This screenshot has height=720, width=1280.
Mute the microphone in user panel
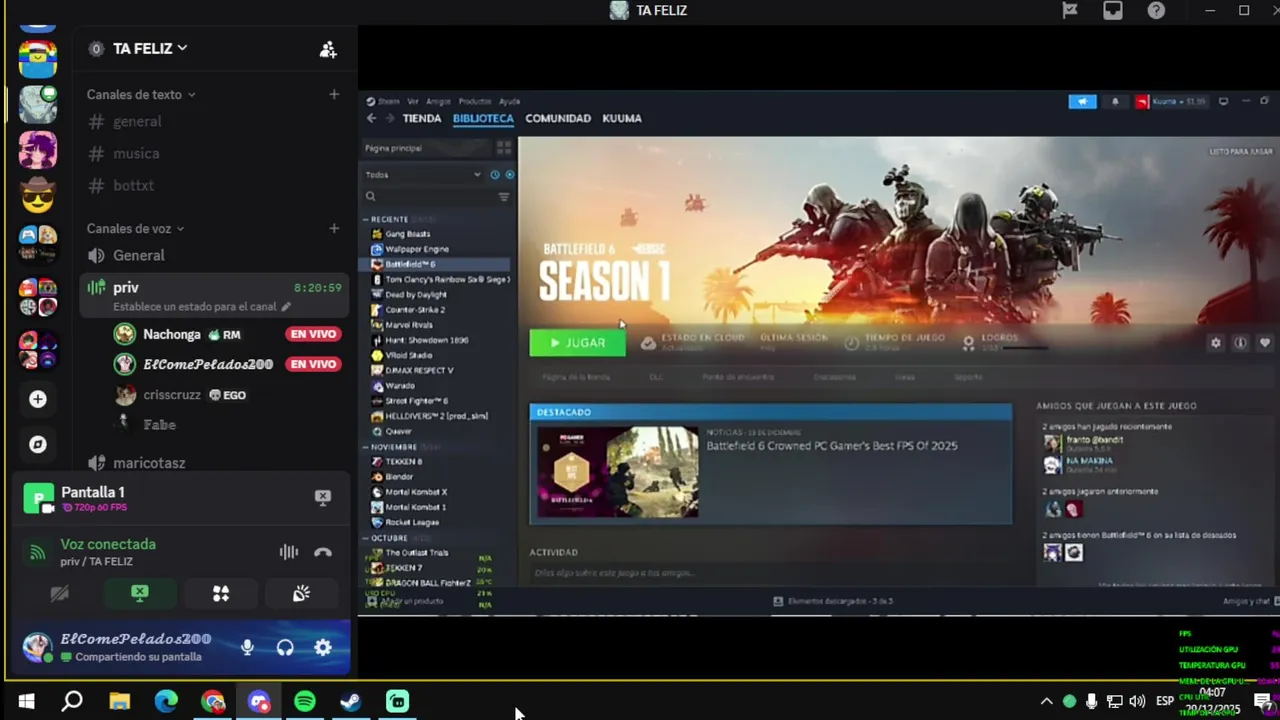[247, 647]
